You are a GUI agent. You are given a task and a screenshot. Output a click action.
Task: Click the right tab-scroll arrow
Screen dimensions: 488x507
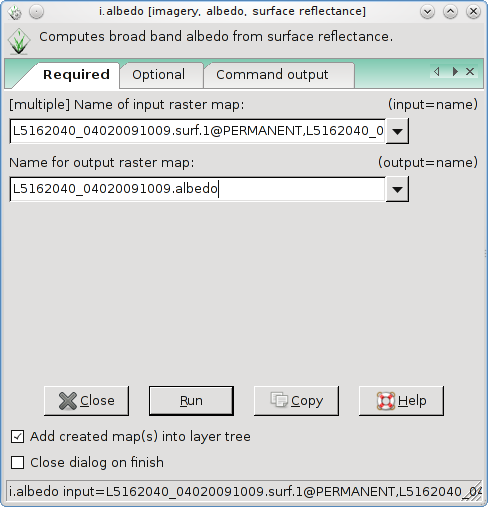pos(455,71)
